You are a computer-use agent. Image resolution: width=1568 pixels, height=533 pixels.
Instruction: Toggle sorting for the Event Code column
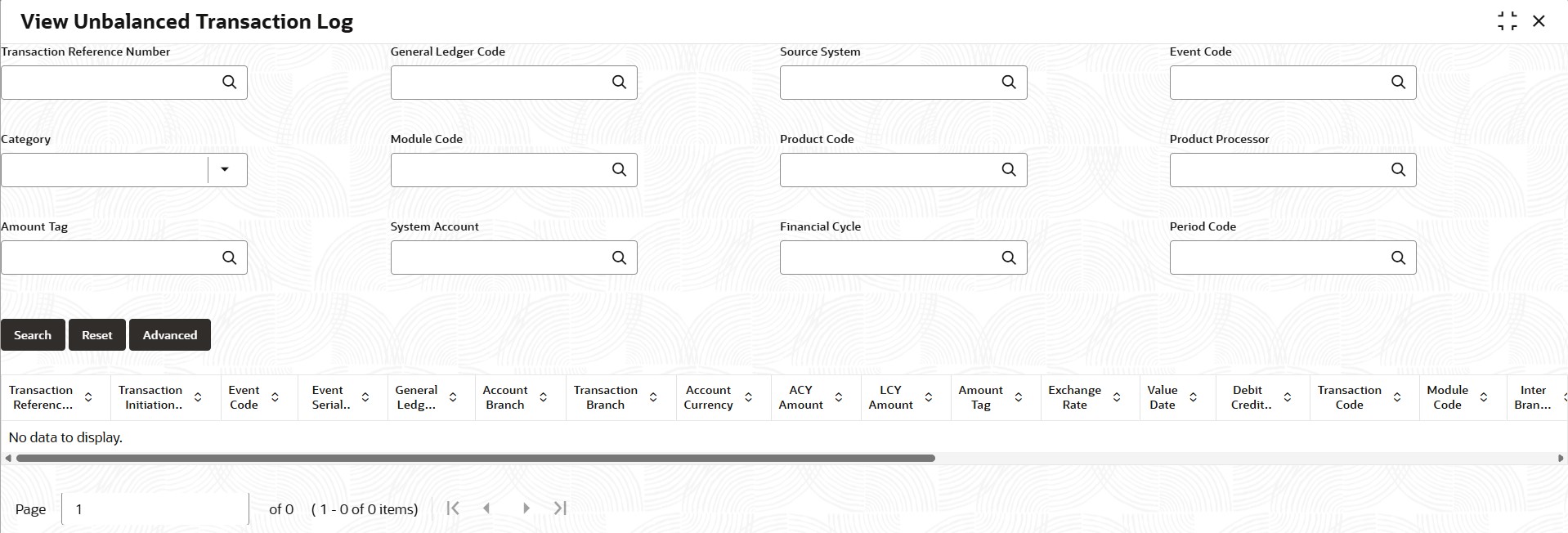pos(275,397)
